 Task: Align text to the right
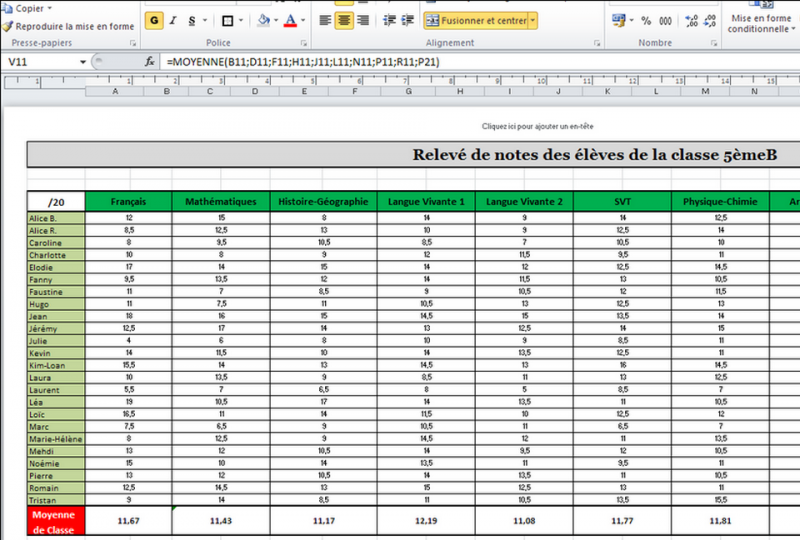click(365, 20)
